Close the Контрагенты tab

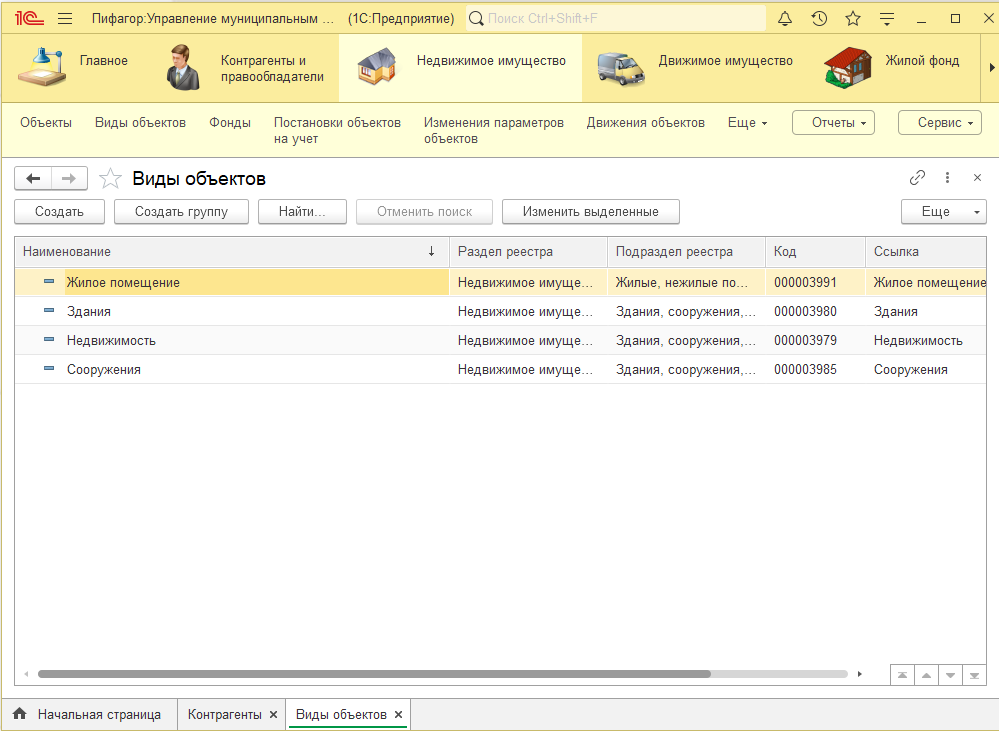click(273, 714)
